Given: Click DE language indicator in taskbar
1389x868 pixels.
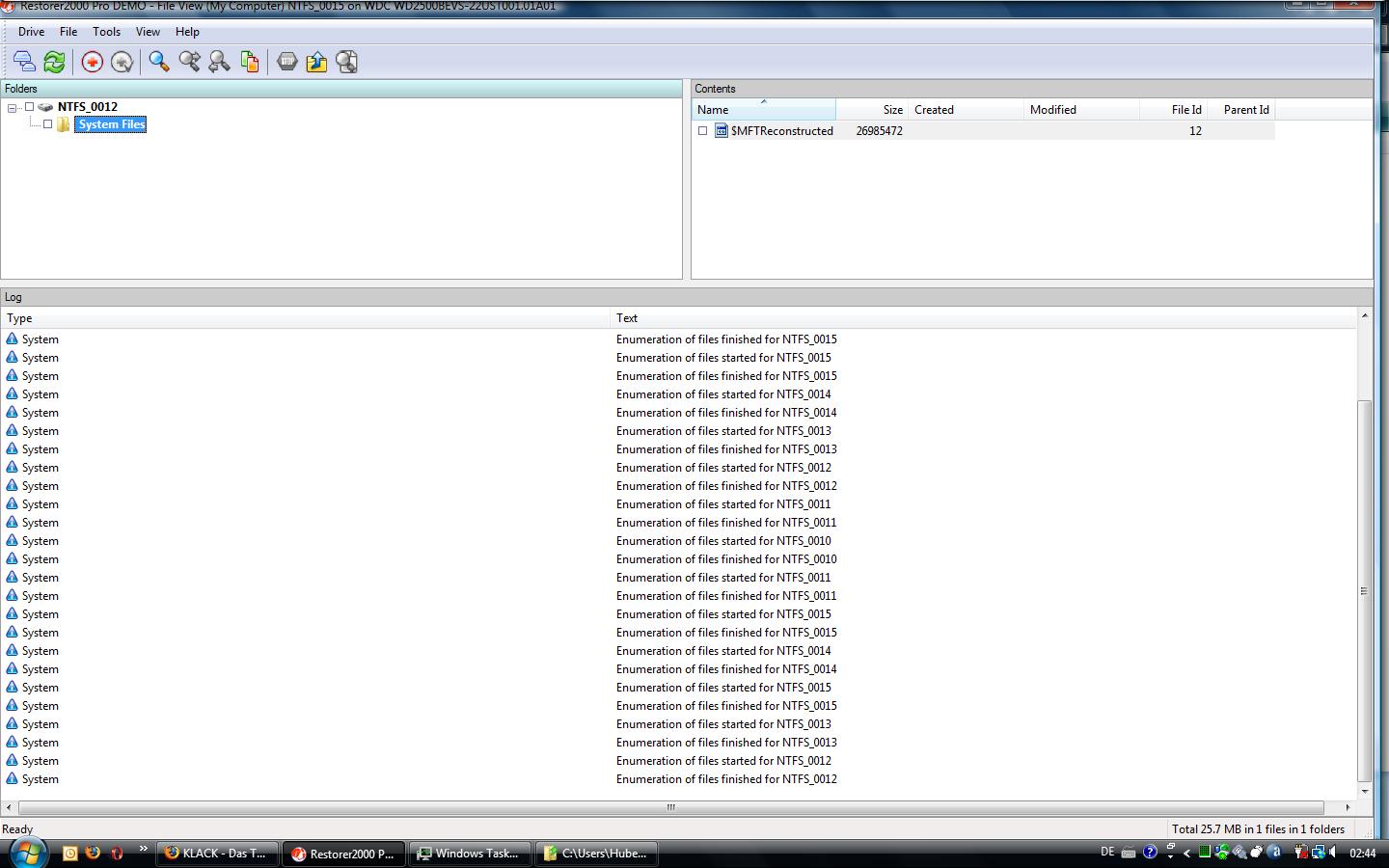Looking at the screenshot, I should [x=1107, y=852].
